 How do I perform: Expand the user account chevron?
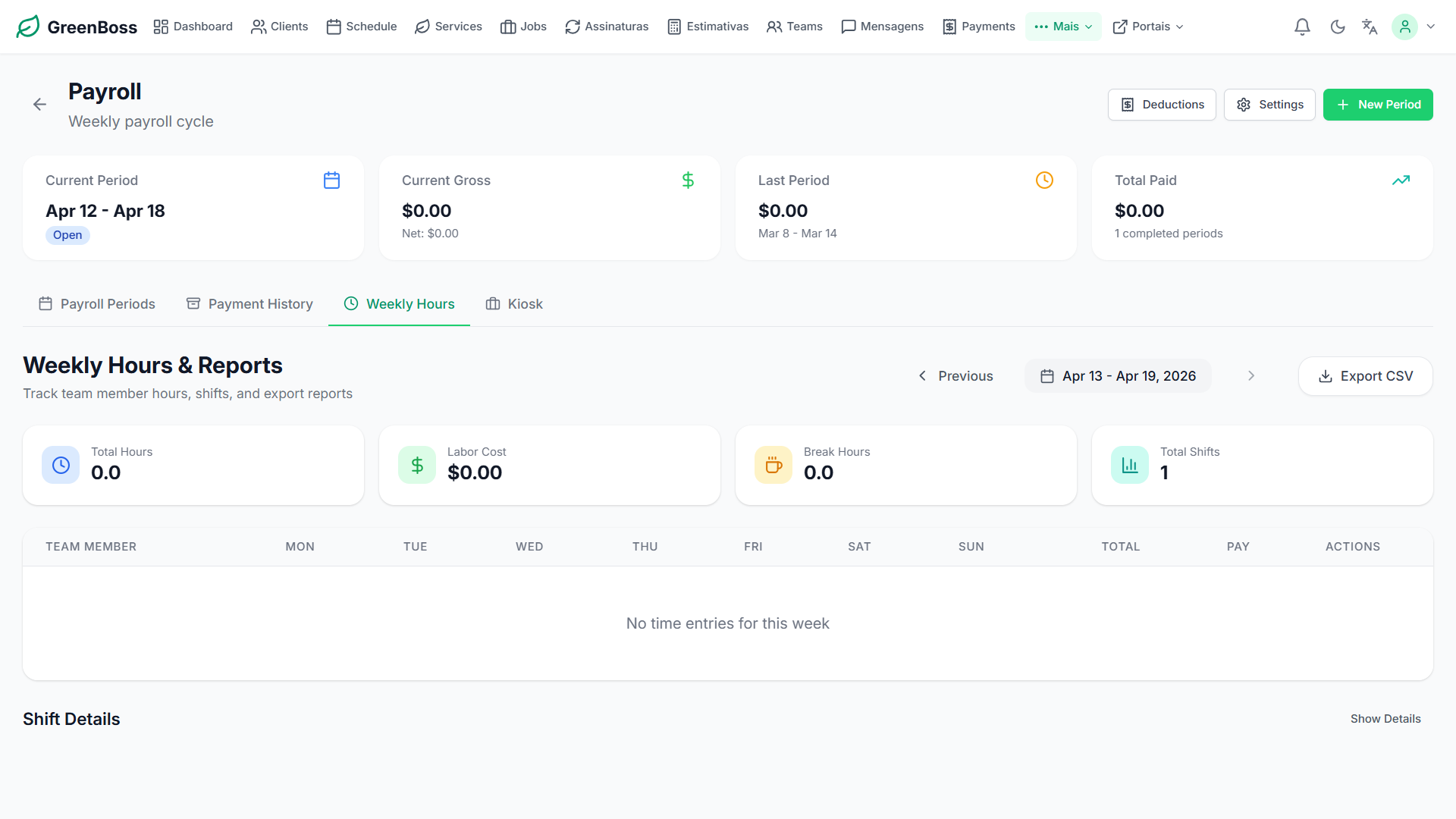click(1431, 27)
